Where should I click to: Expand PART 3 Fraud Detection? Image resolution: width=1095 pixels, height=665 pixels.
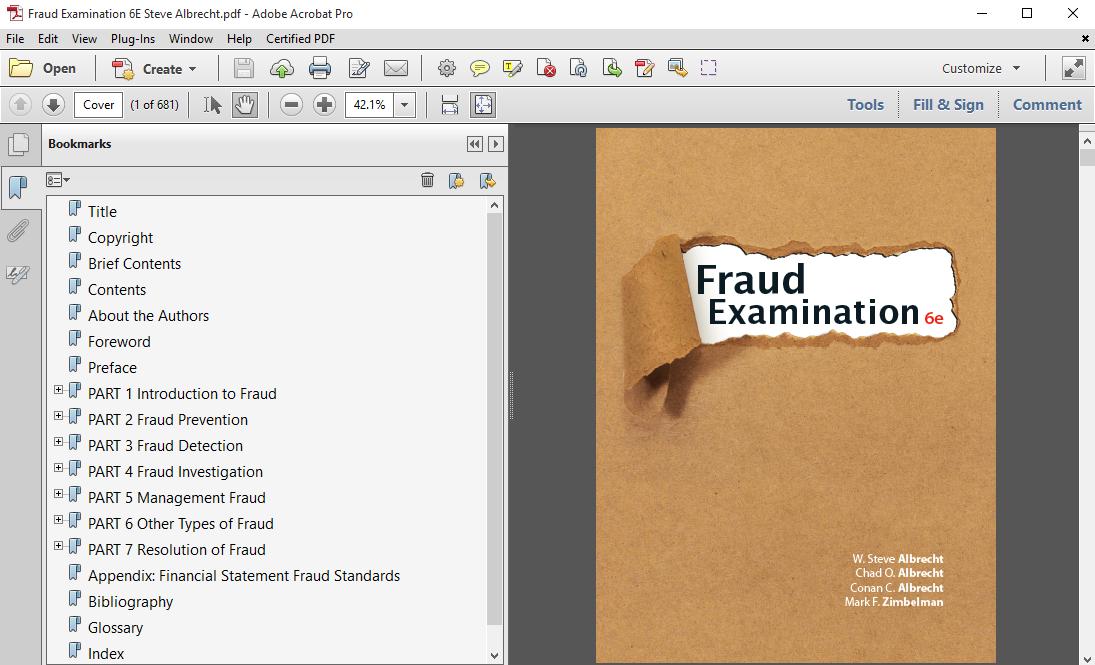click(59, 441)
